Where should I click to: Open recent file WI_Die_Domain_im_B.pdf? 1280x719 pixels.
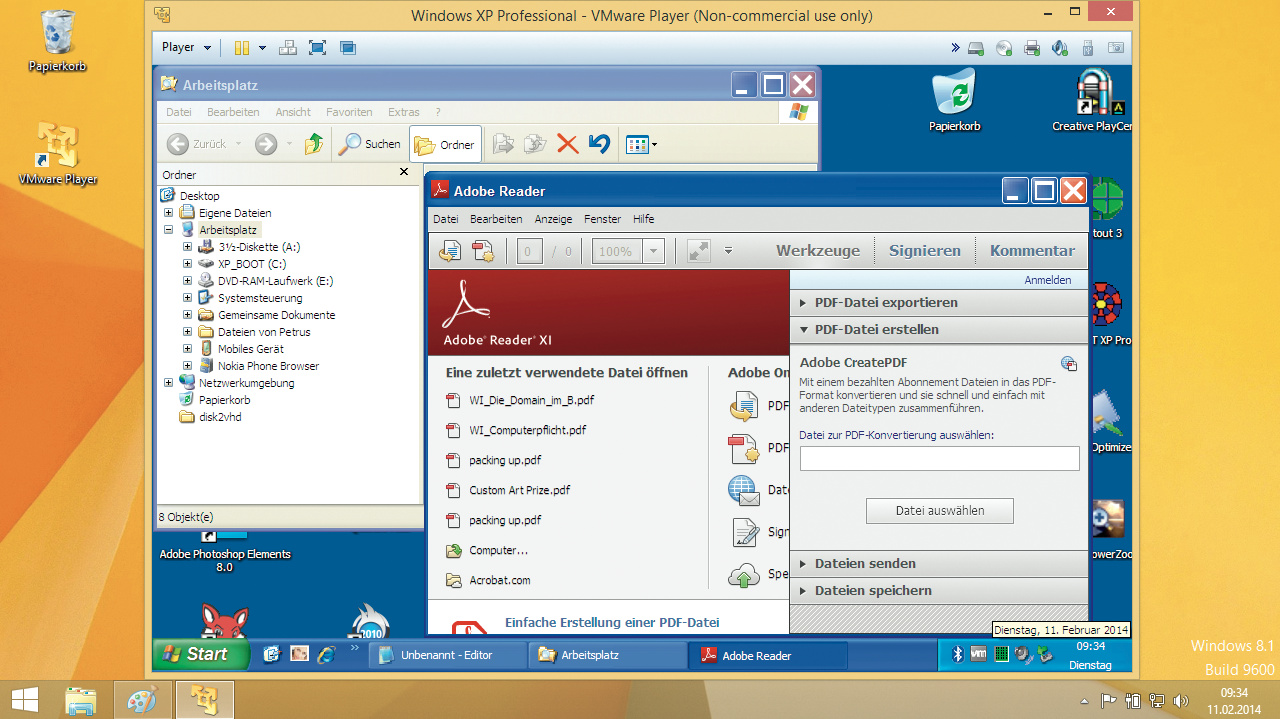[531, 400]
